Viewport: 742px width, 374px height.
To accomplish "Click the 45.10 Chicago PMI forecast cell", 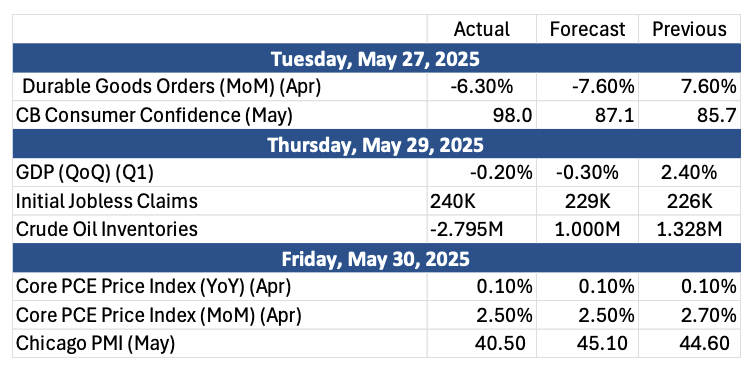I will [x=587, y=344].
